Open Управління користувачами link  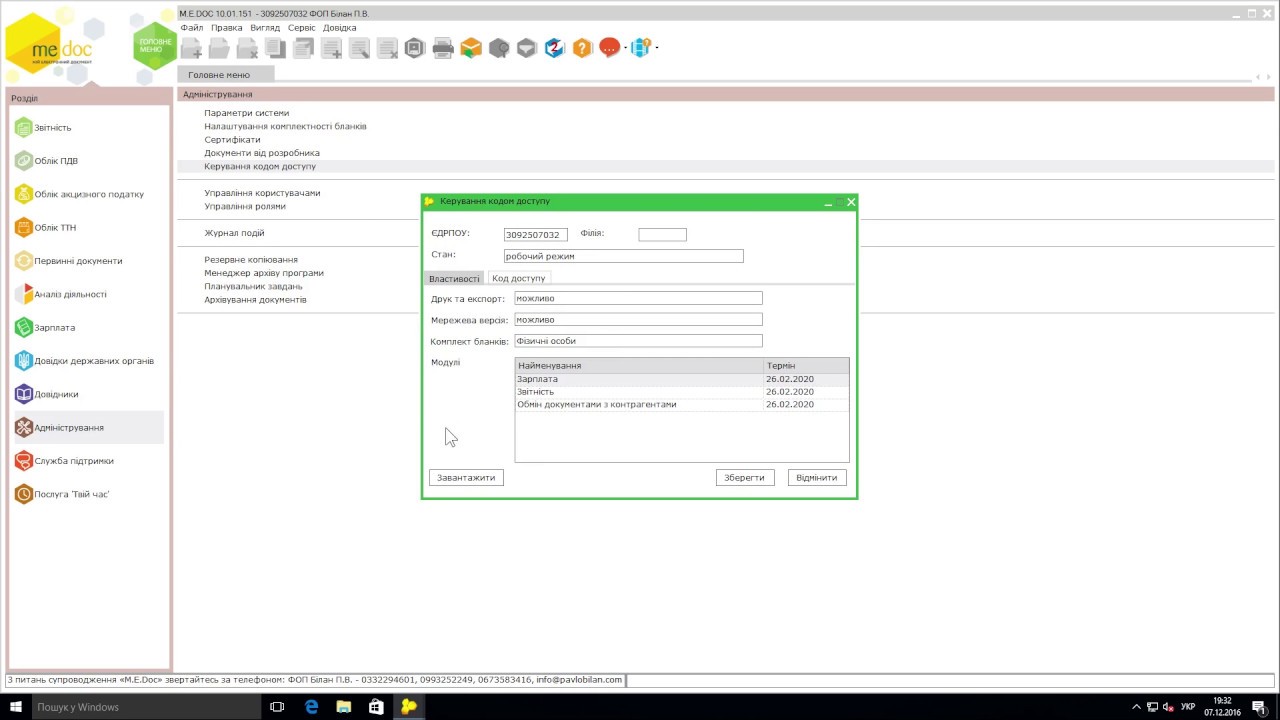pyautogui.click(x=262, y=193)
